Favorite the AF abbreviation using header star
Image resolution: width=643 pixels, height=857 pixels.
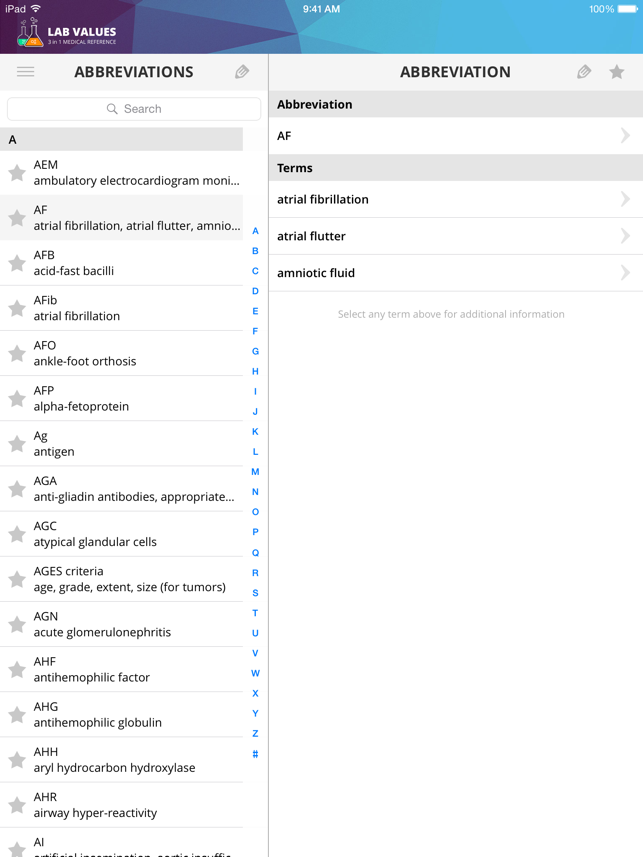(x=617, y=72)
